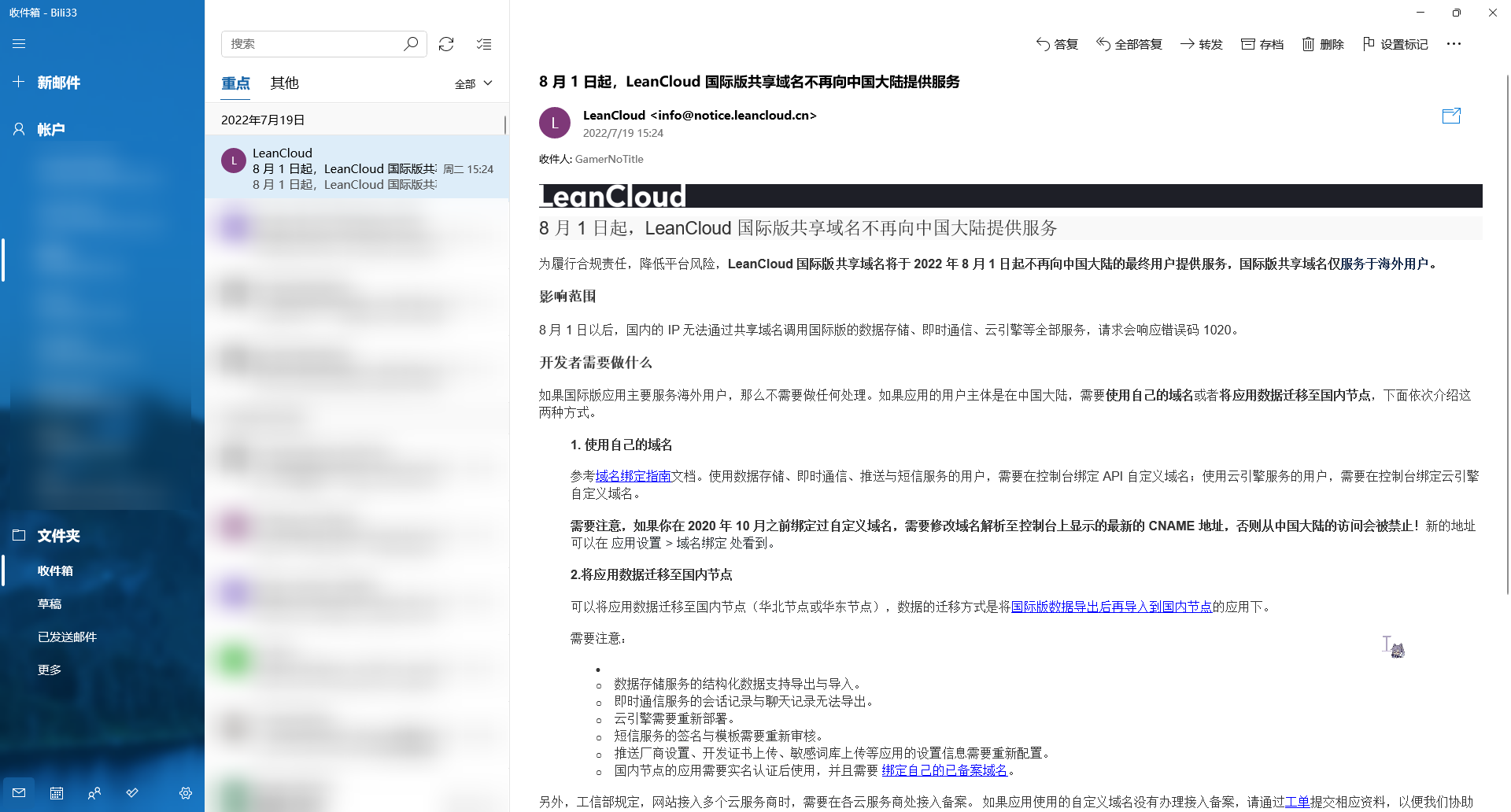1511x812 pixels.
Task: Delete the current email
Action: [1322, 44]
